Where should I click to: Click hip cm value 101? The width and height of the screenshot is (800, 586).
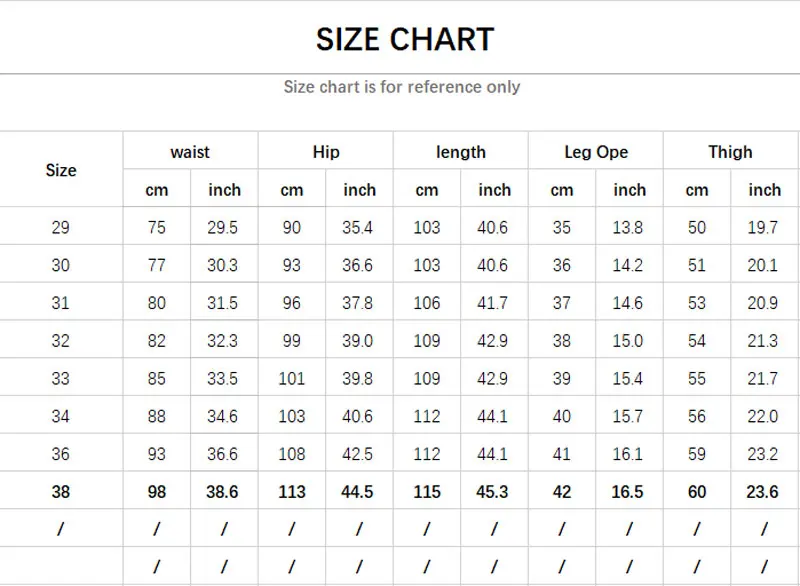pos(292,379)
